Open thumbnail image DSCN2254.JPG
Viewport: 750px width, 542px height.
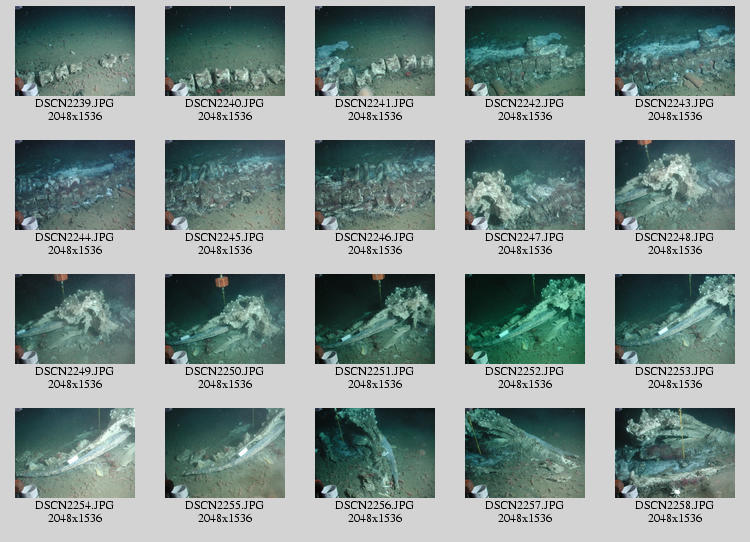pos(75,453)
